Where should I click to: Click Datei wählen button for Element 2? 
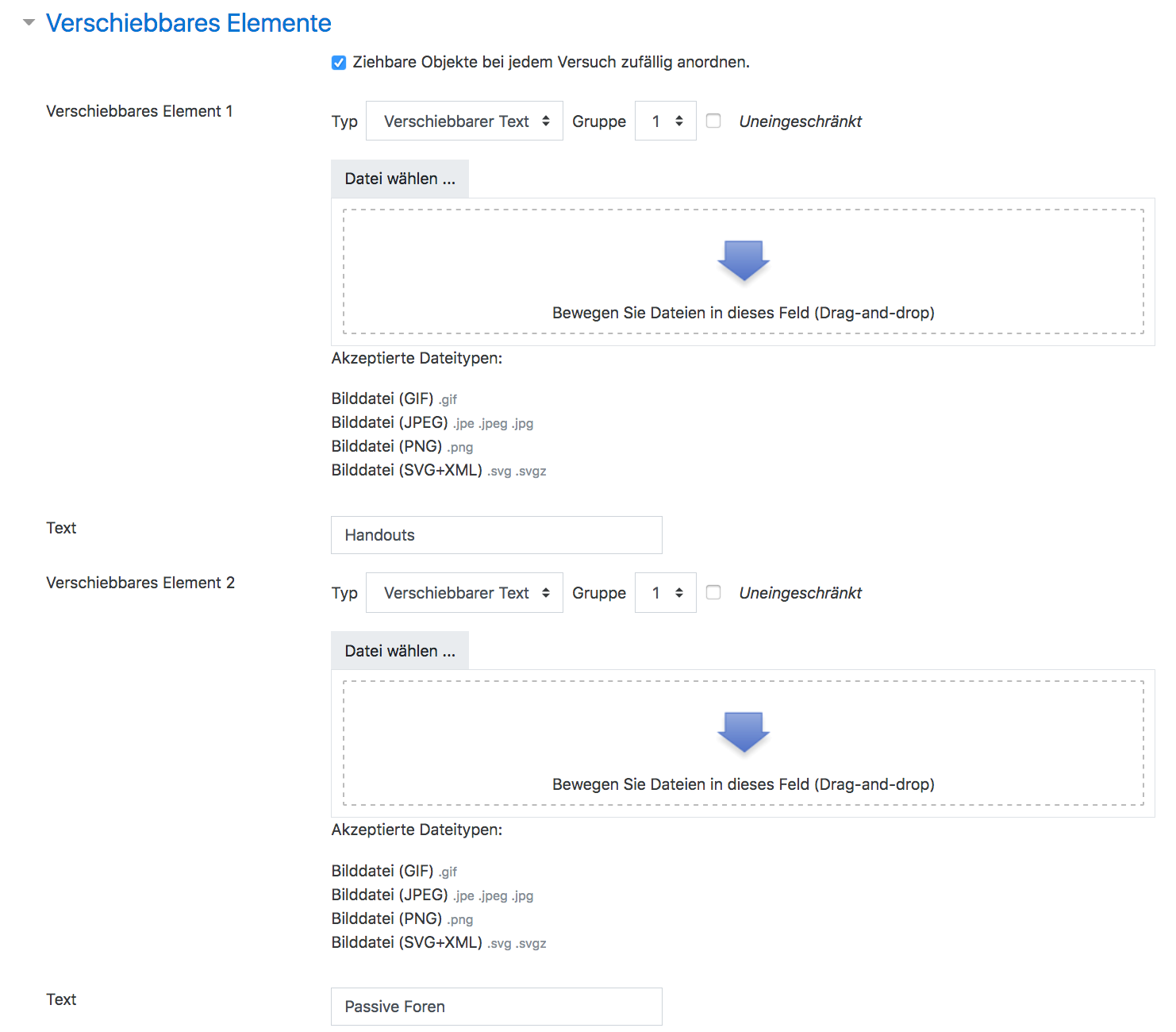(x=400, y=651)
